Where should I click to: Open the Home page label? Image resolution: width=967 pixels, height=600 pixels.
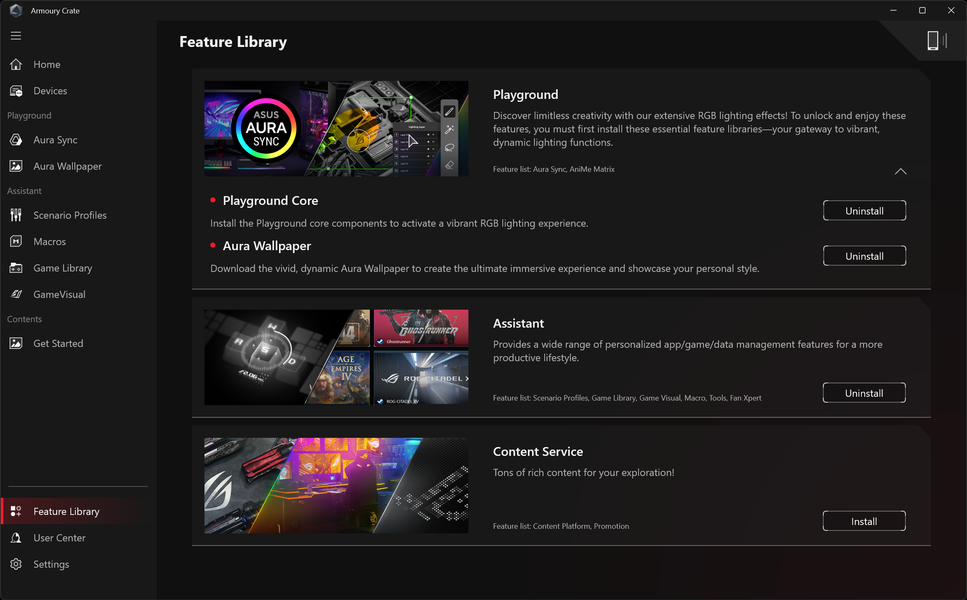coord(47,64)
